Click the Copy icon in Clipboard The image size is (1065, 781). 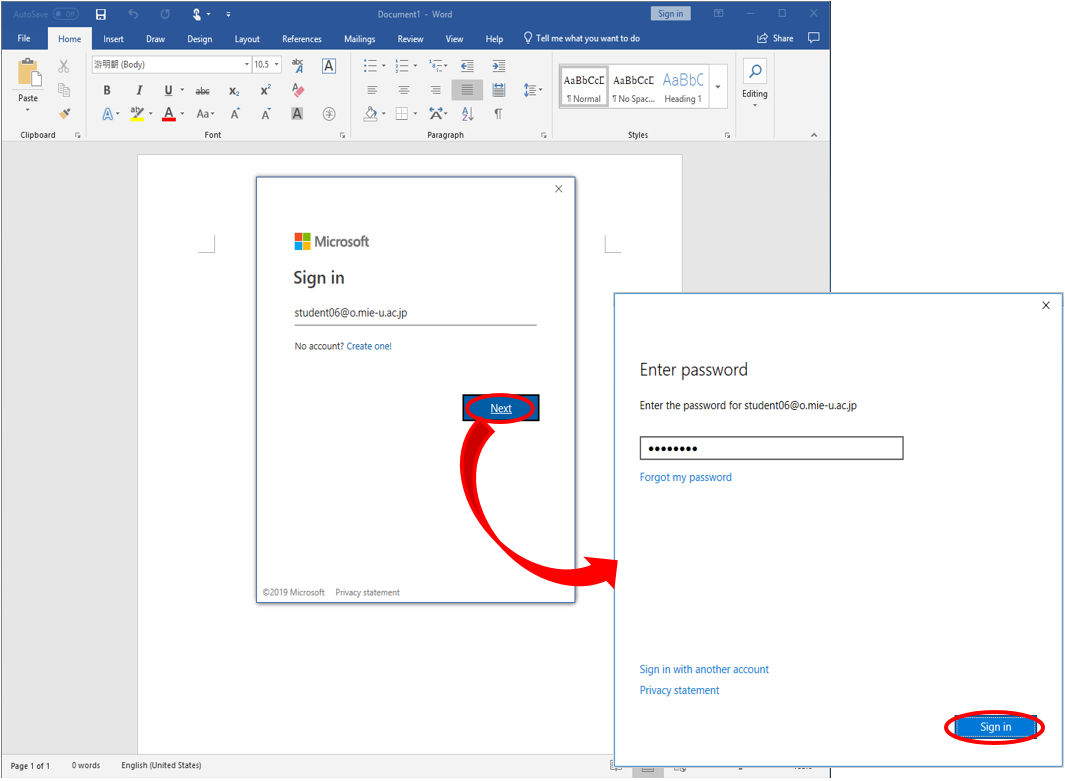point(64,90)
